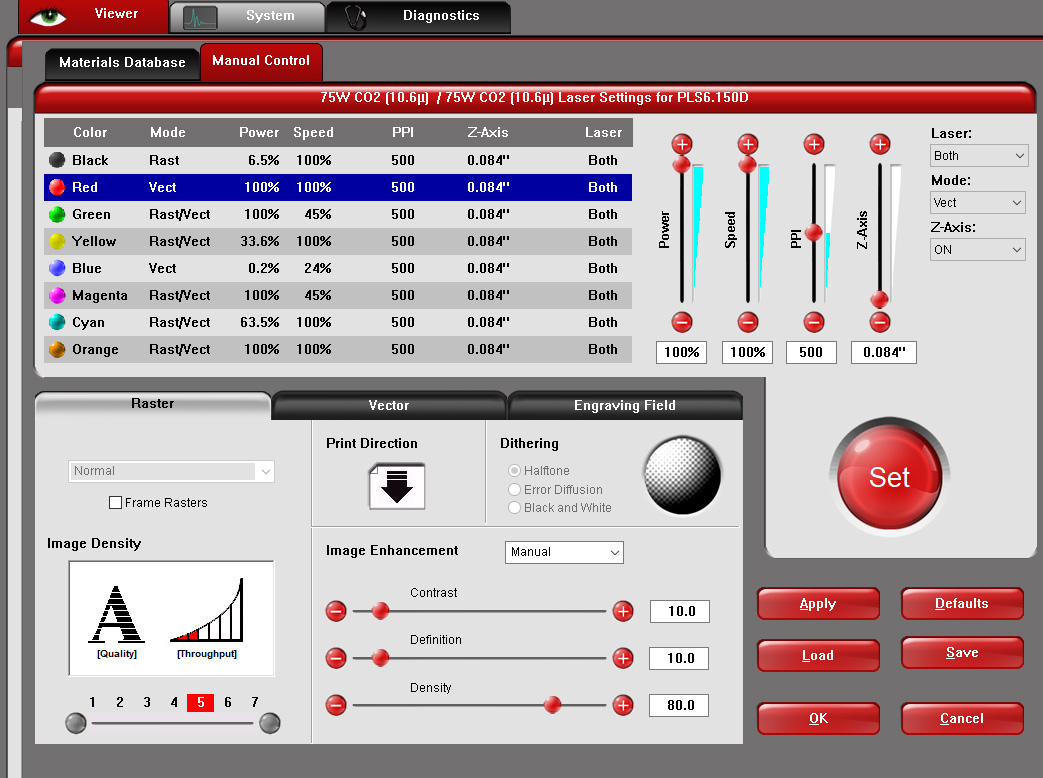Lower Z-Axis with the minus icon

[x=879, y=323]
